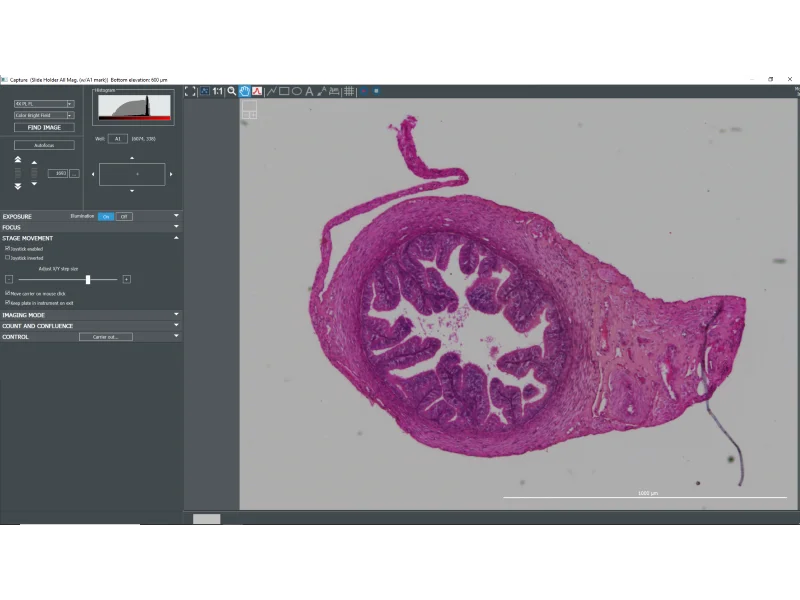Expand the CONTROL section arrow

[176, 336]
